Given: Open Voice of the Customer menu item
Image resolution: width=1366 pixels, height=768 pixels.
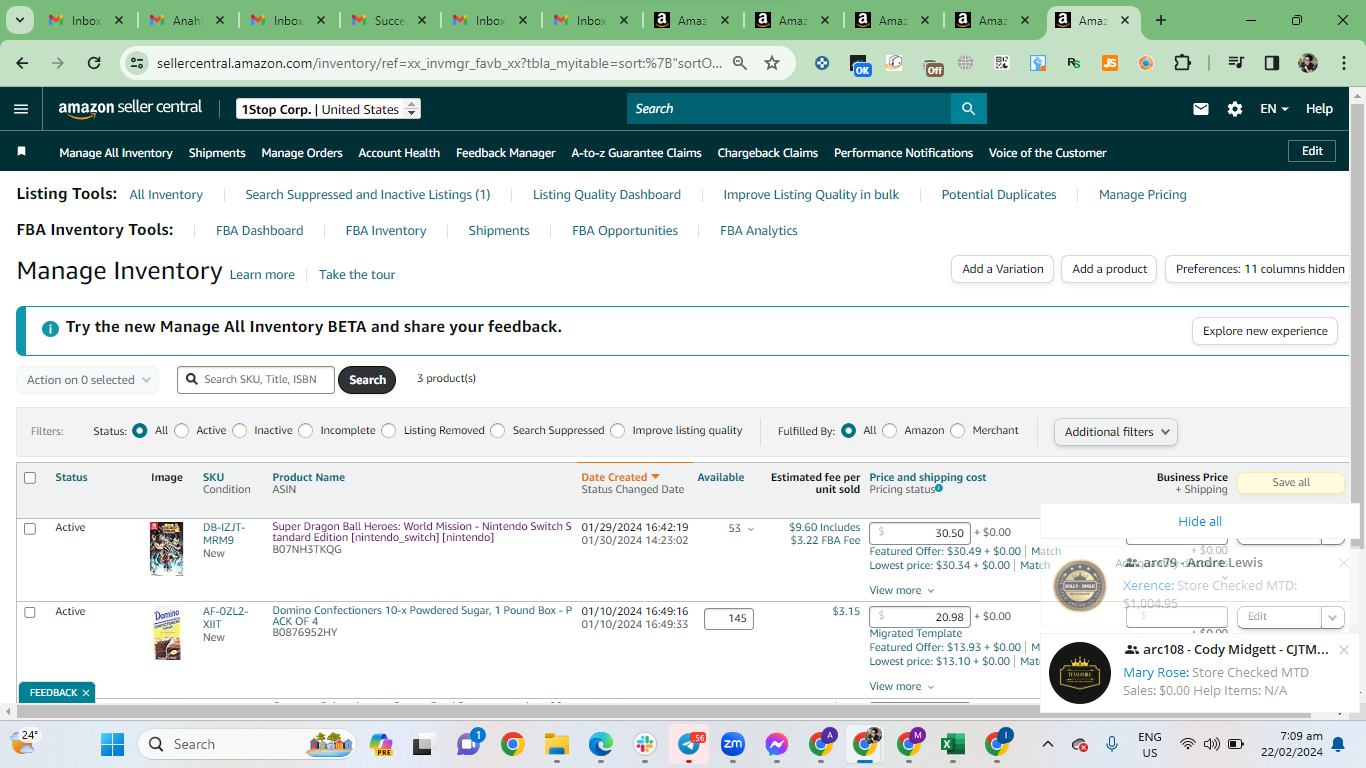Looking at the screenshot, I should coord(1048,153).
